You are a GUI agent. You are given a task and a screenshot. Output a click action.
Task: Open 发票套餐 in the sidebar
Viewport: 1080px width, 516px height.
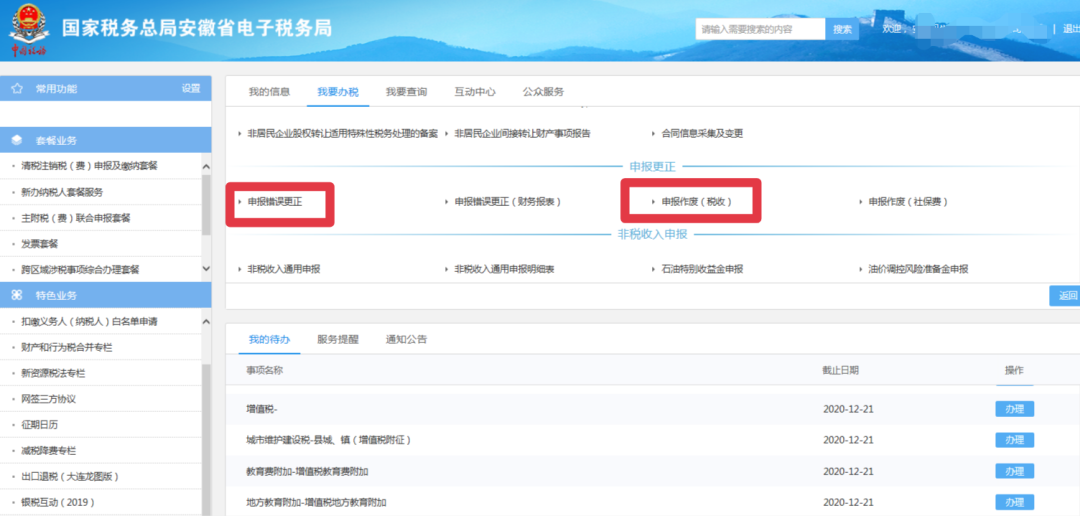pos(40,244)
